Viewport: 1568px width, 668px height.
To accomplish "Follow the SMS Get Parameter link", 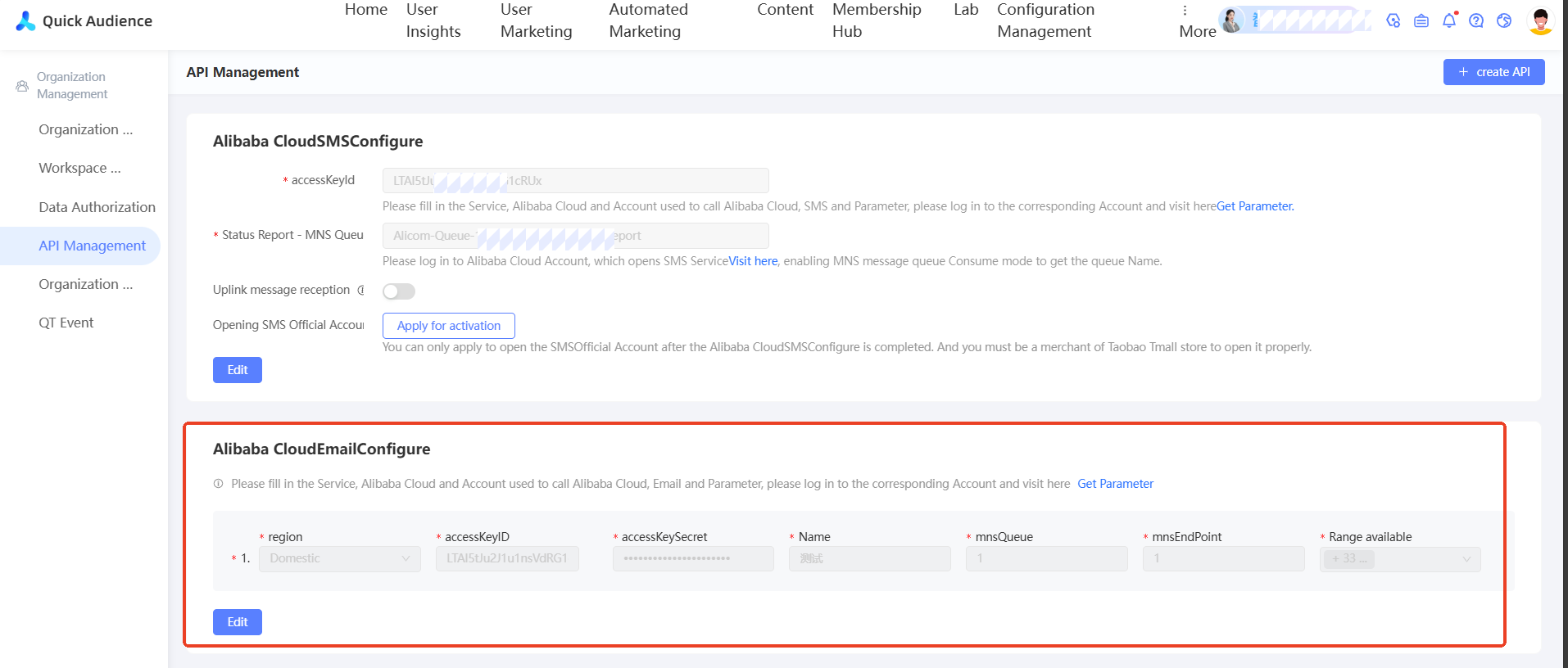I will pos(1255,206).
